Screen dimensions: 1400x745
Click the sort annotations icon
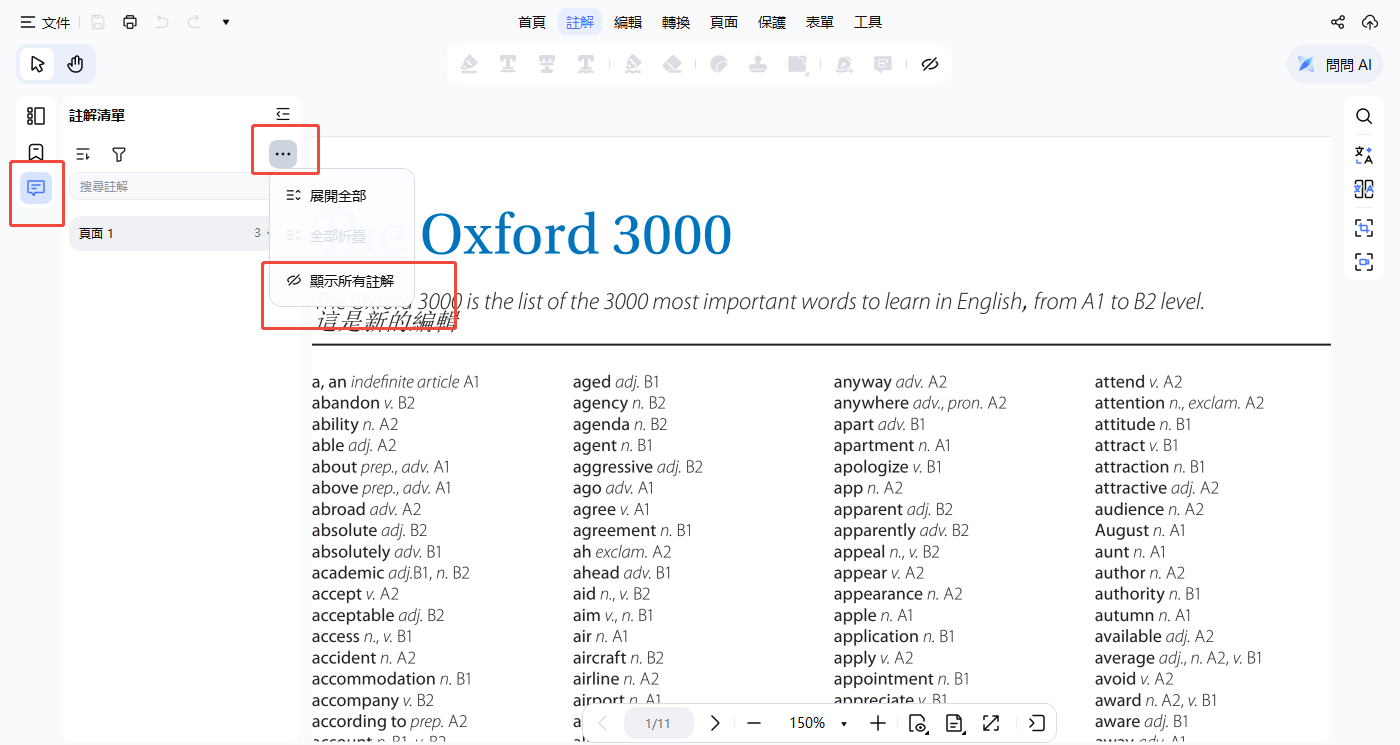coord(83,154)
